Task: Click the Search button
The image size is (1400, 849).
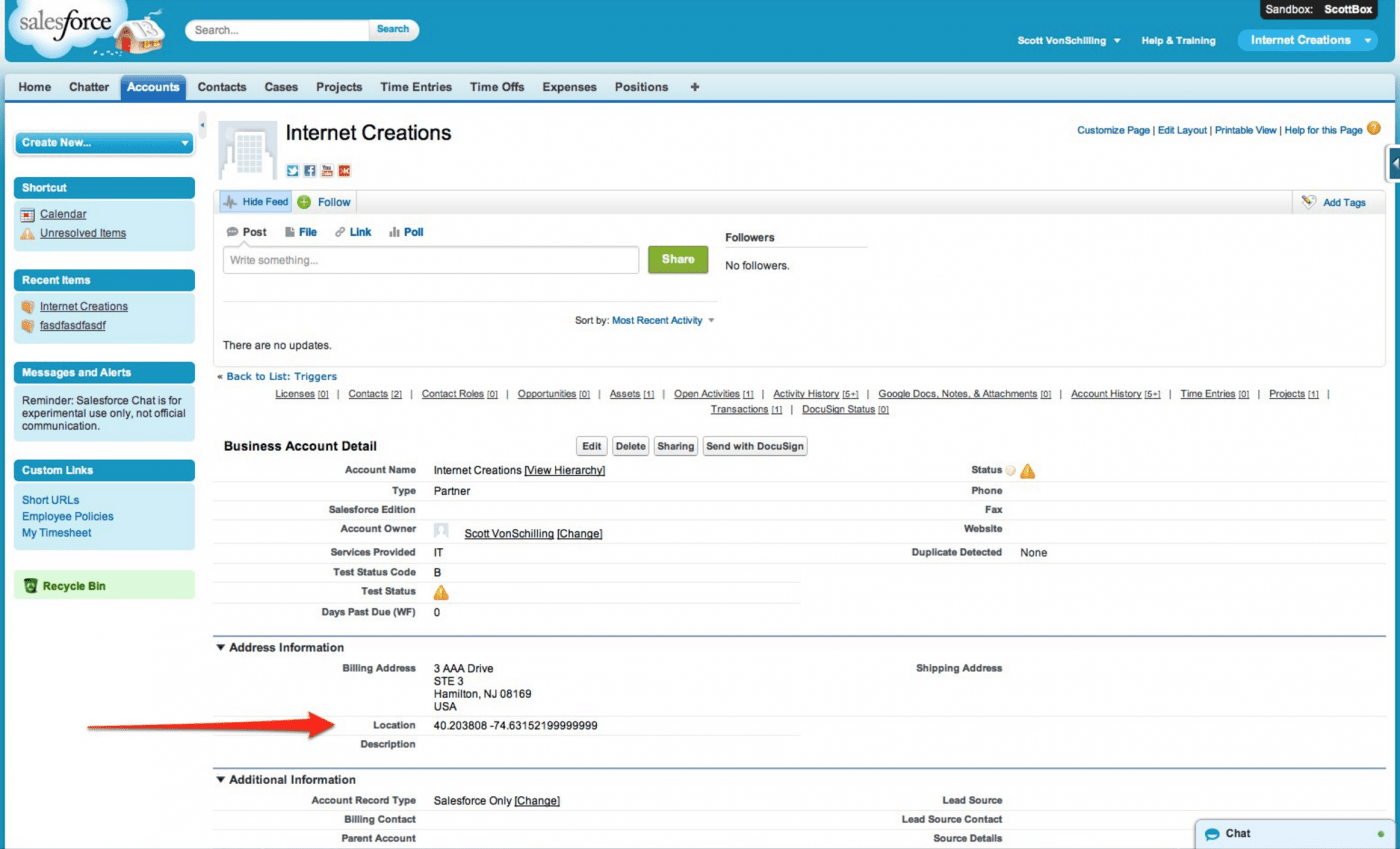Action: [393, 30]
